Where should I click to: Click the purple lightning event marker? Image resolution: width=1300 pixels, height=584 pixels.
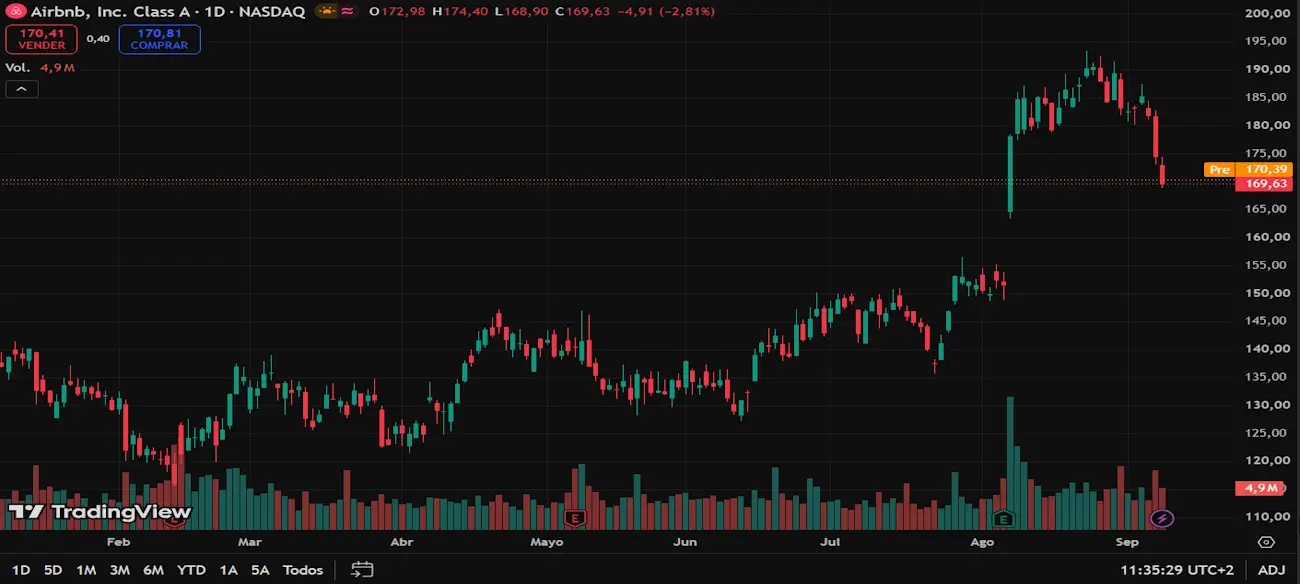pyautogui.click(x=1162, y=518)
